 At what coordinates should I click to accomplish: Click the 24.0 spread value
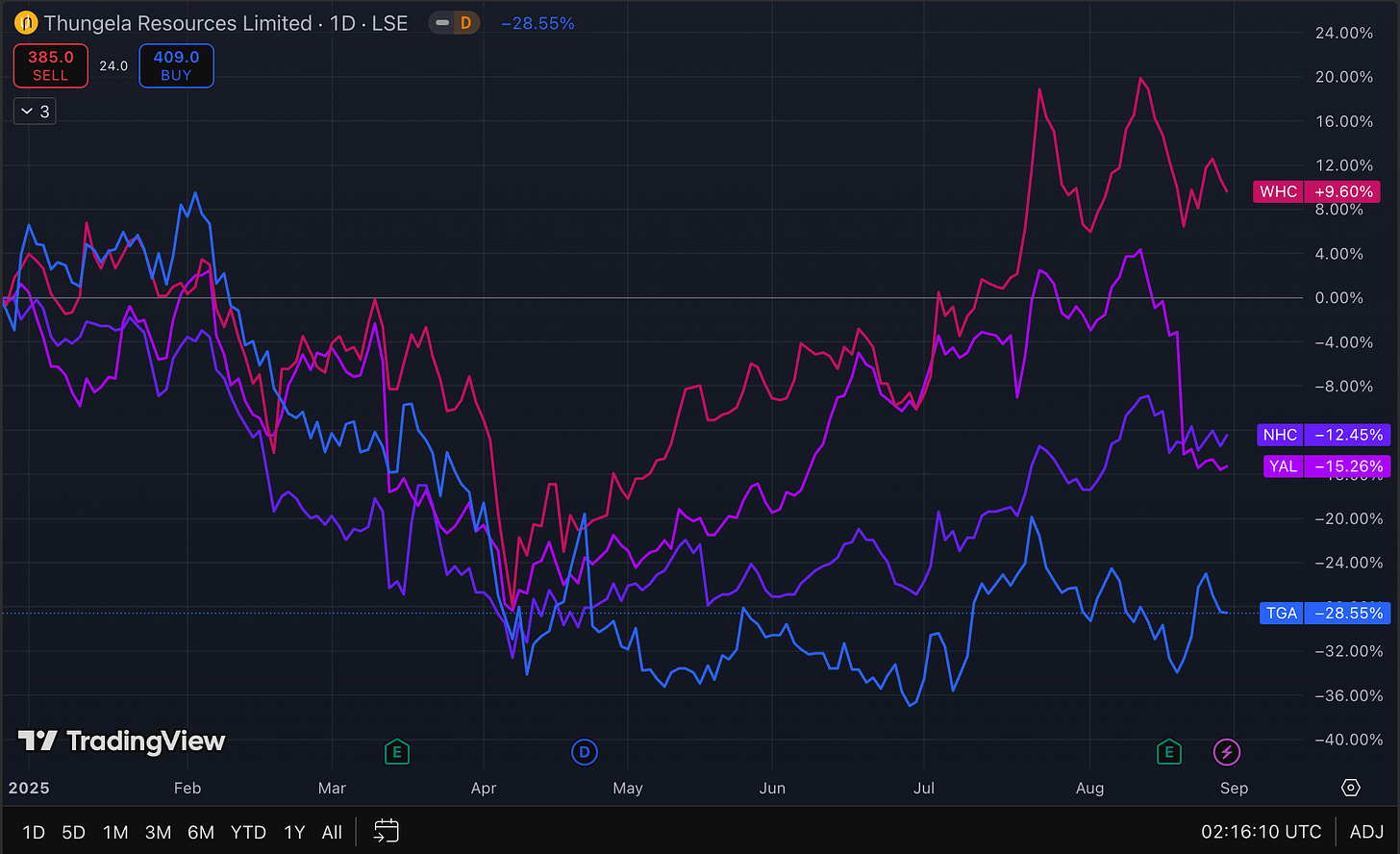point(113,65)
